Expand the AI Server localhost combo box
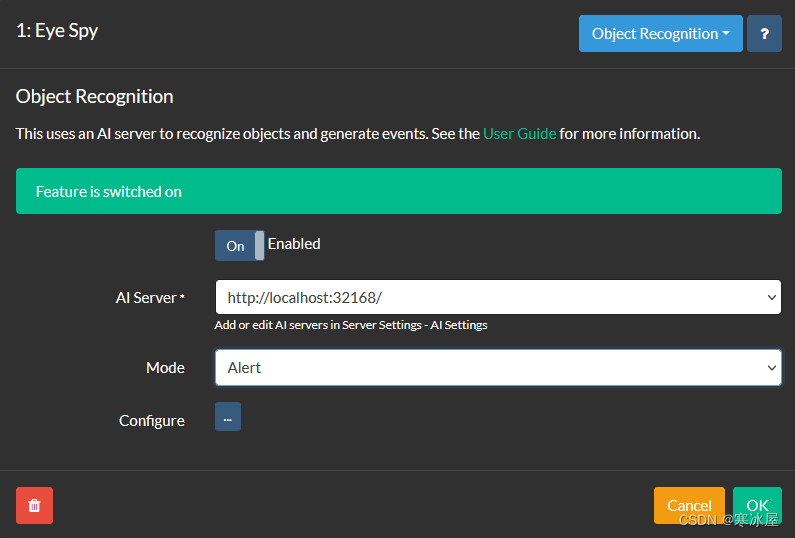This screenshot has height=538, width=795. click(498, 297)
